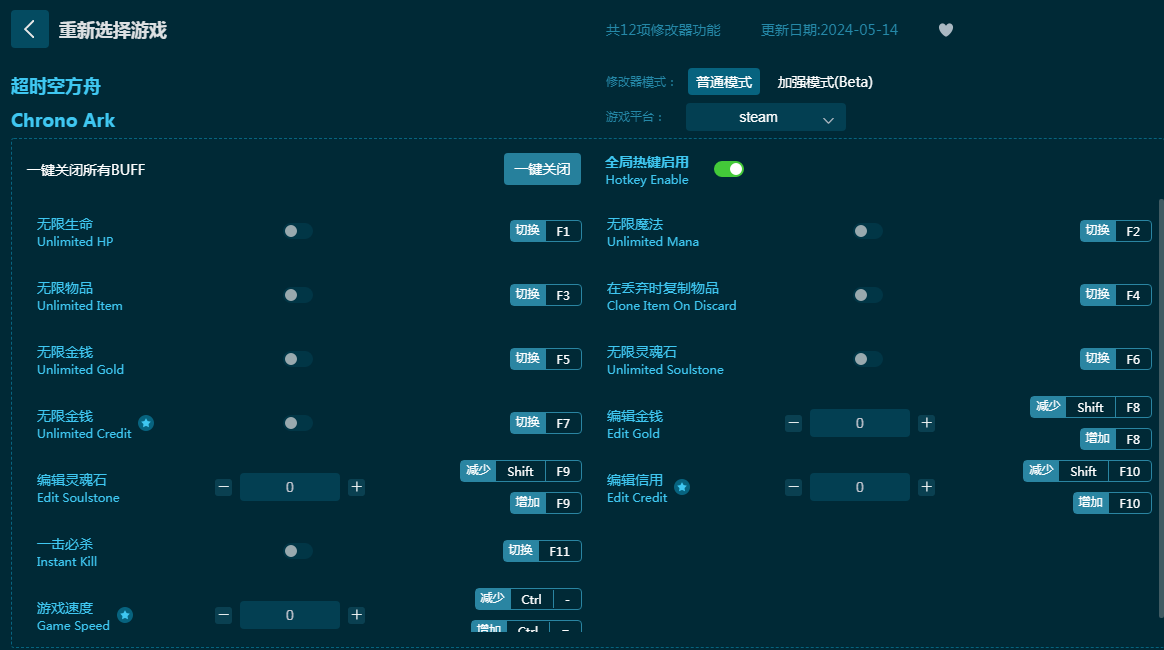This screenshot has width=1164, height=650.
Task: Click 重新选择游戏 title text
Action: 113,30
